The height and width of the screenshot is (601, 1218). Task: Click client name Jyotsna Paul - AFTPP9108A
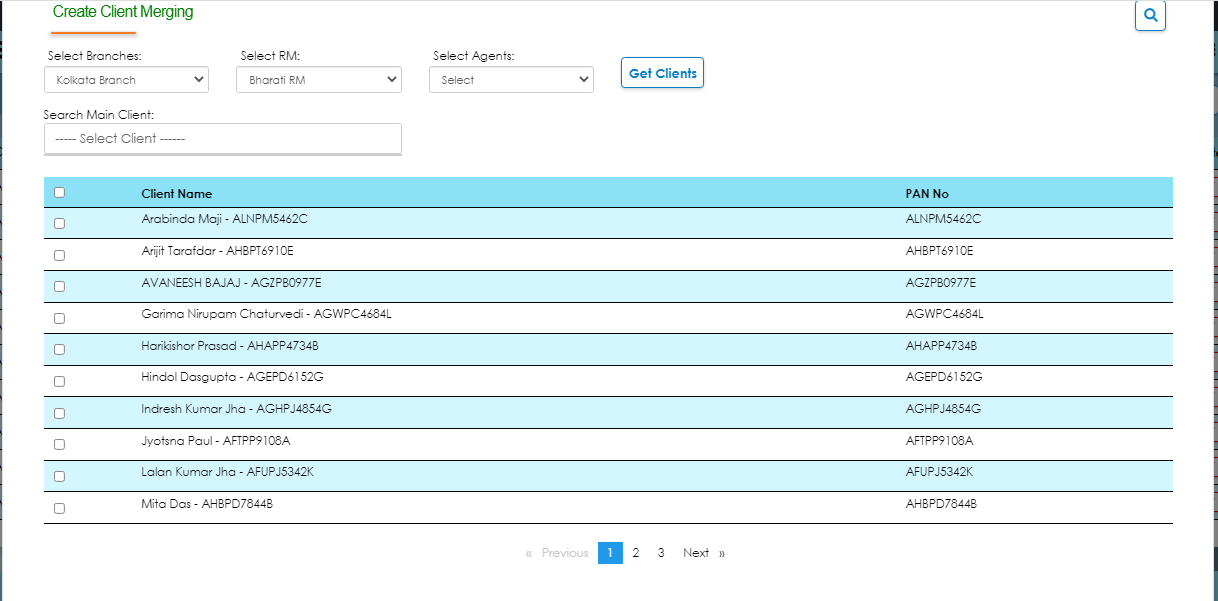tap(216, 441)
